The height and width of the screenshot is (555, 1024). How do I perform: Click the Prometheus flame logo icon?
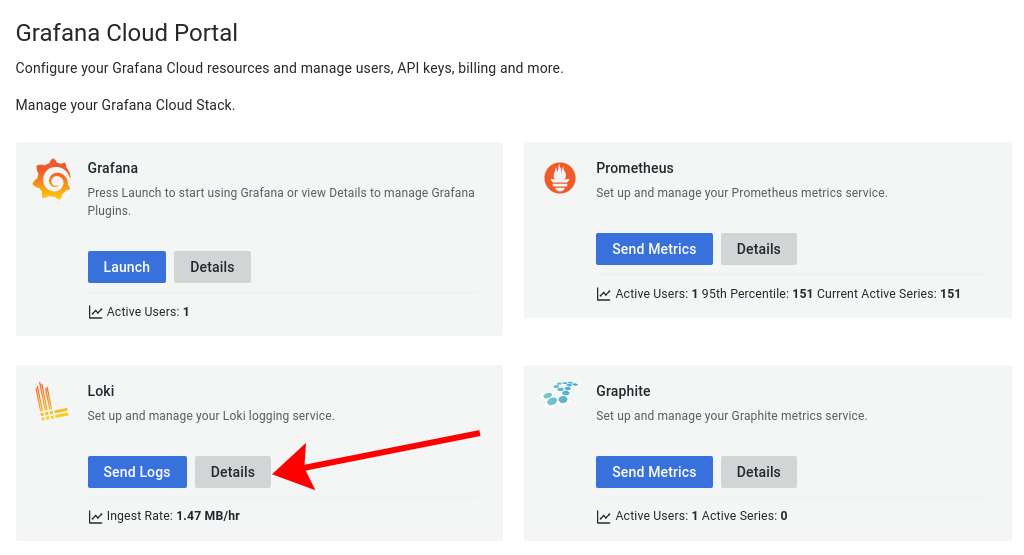pos(560,178)
